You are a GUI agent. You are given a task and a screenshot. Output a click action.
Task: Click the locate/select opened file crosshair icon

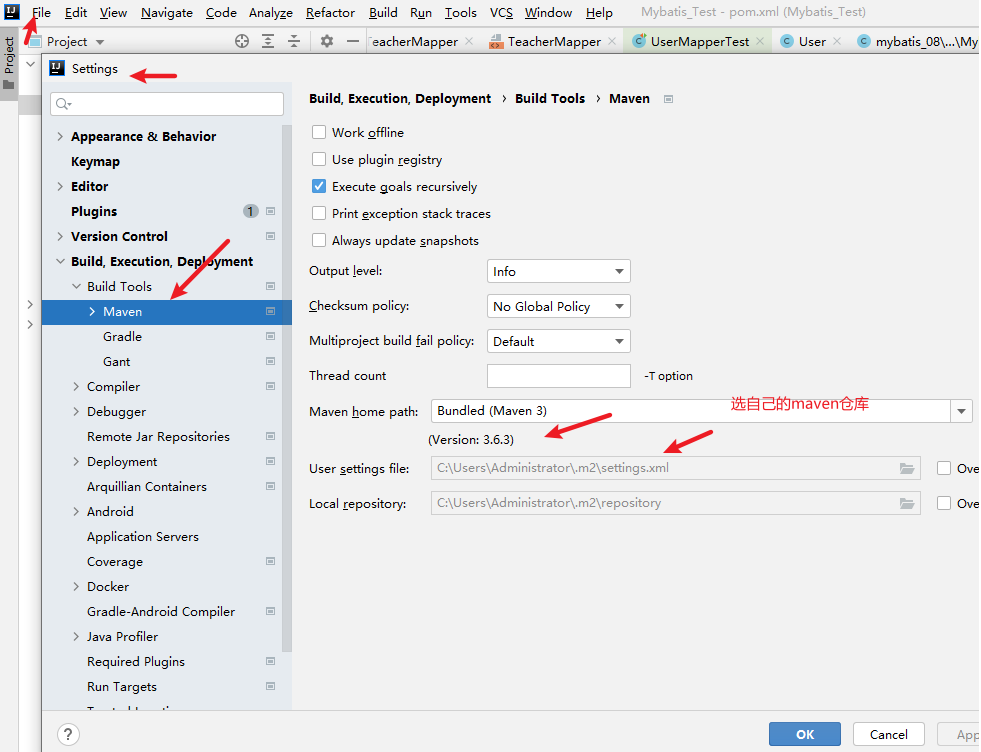(242, 41)
